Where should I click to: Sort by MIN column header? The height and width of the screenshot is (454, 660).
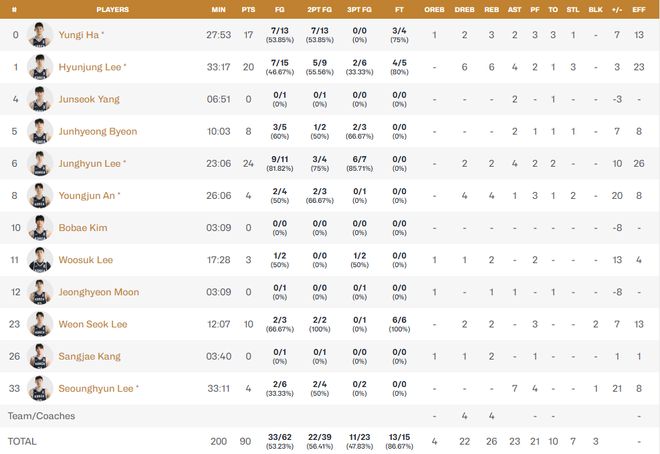pyautogui.click(x=218, y=9)
